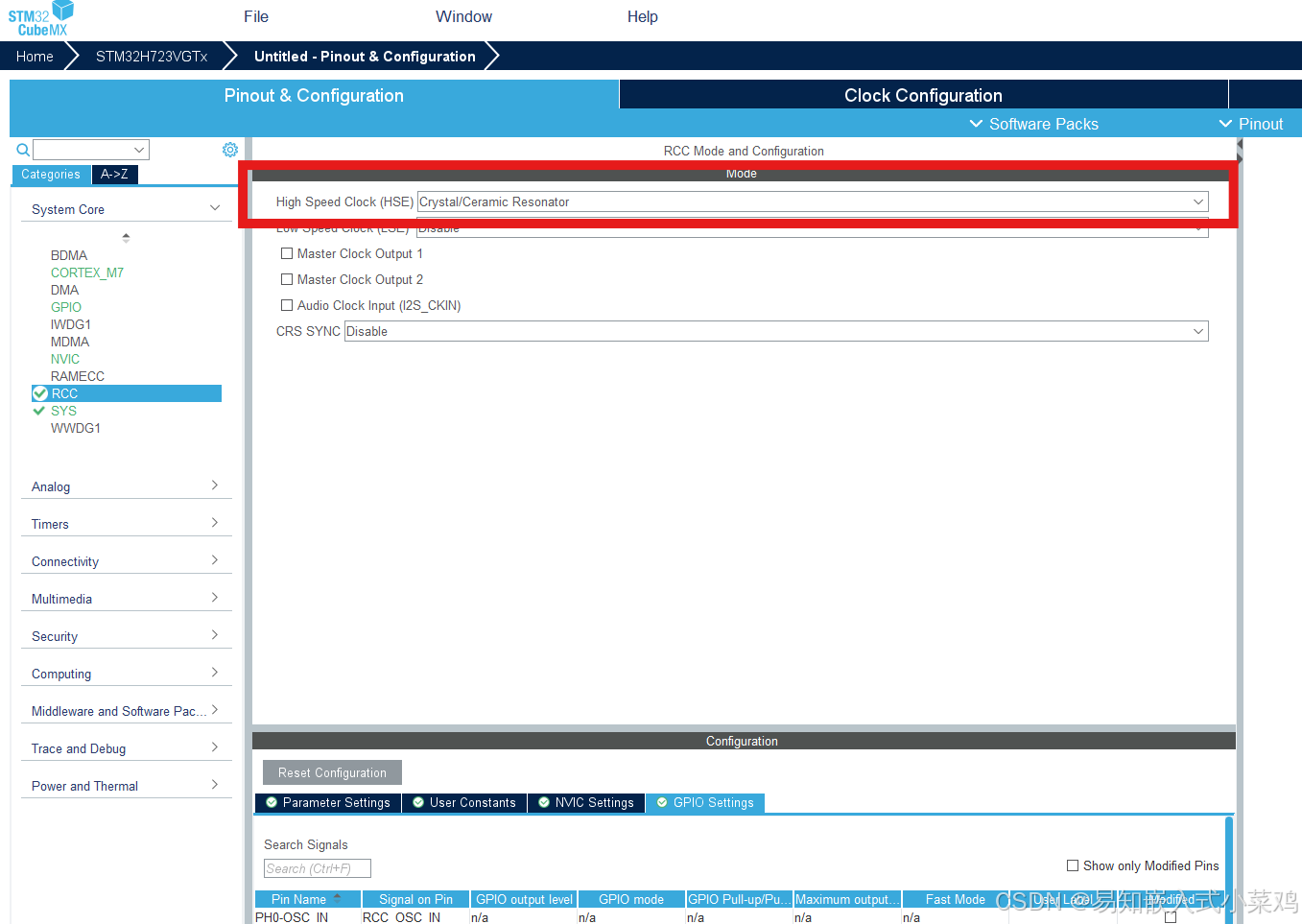Open the Window menu
Image resolution: width=1302 pixels, height=924 pixels.
pyautogui.click(x=463, y=16)
